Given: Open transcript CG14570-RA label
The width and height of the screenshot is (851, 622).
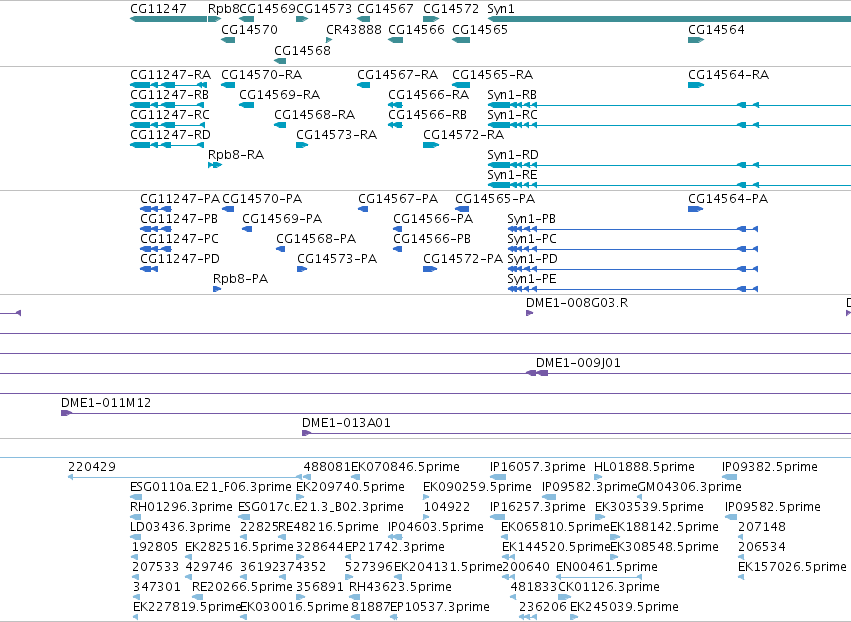Looking at the screenshot, I should [262, 74].
